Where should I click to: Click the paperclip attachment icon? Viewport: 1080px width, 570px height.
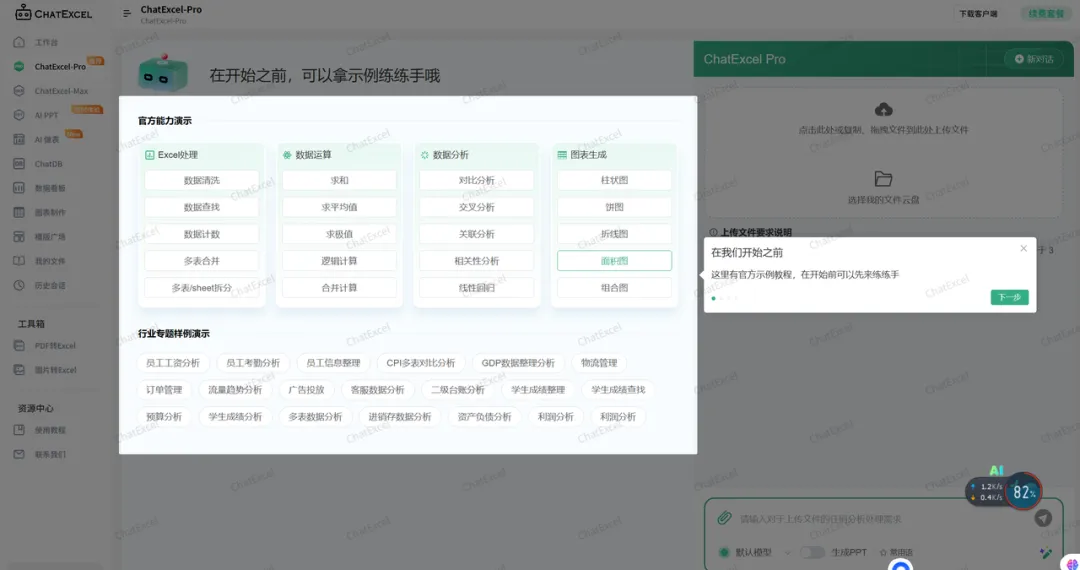724,518
